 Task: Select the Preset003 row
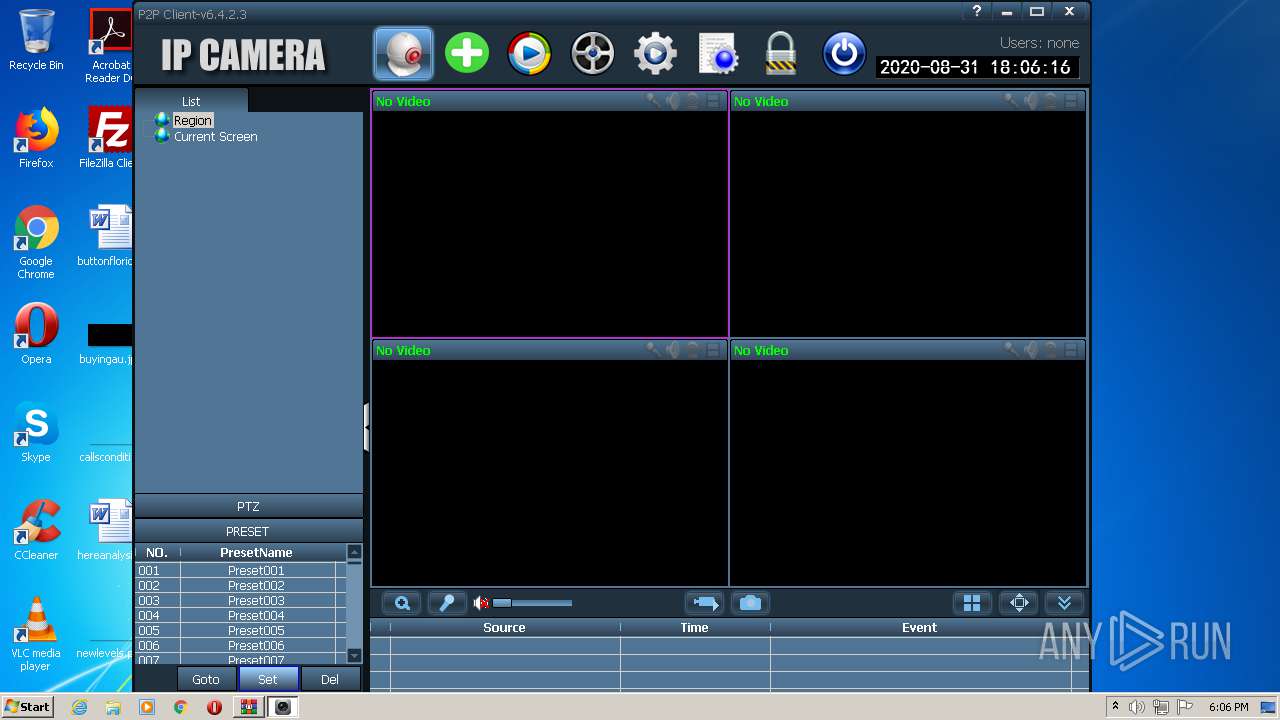pos(241,601)
